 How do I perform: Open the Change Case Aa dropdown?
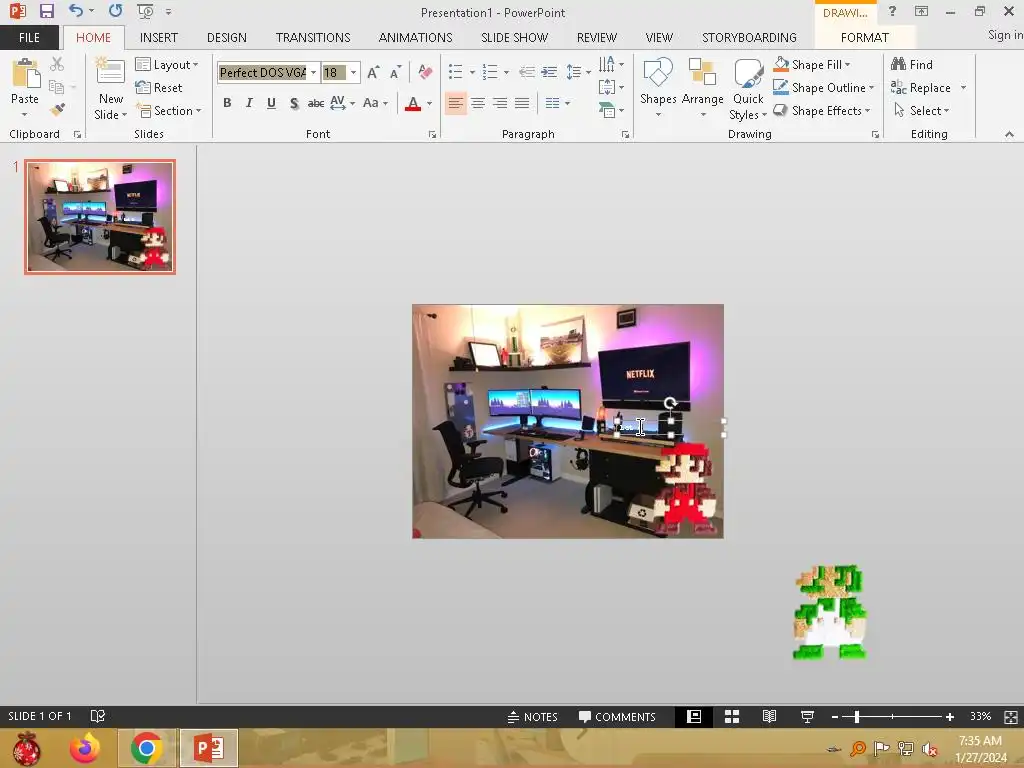[375, 103]
